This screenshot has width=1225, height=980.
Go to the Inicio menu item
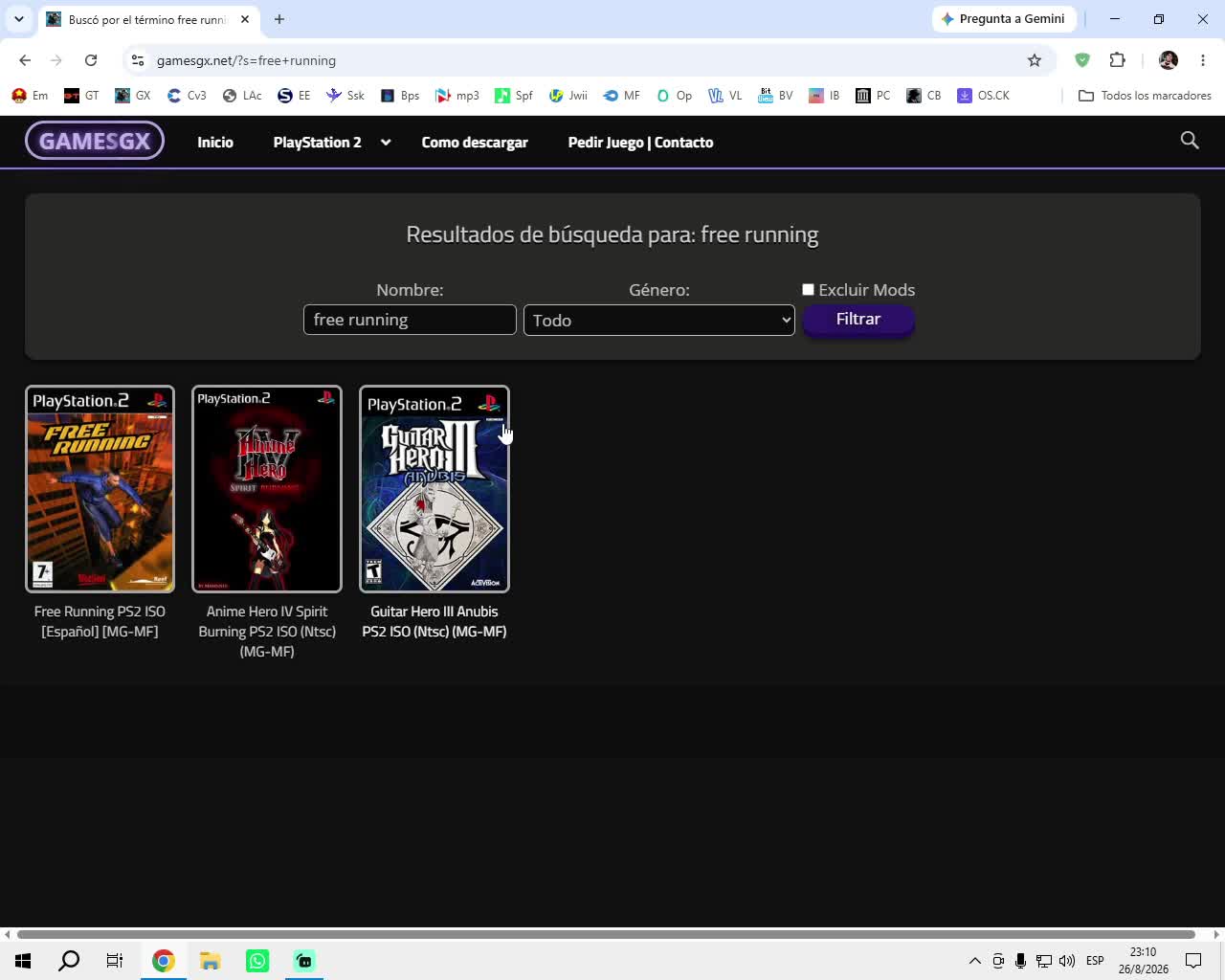pos(215,142)
